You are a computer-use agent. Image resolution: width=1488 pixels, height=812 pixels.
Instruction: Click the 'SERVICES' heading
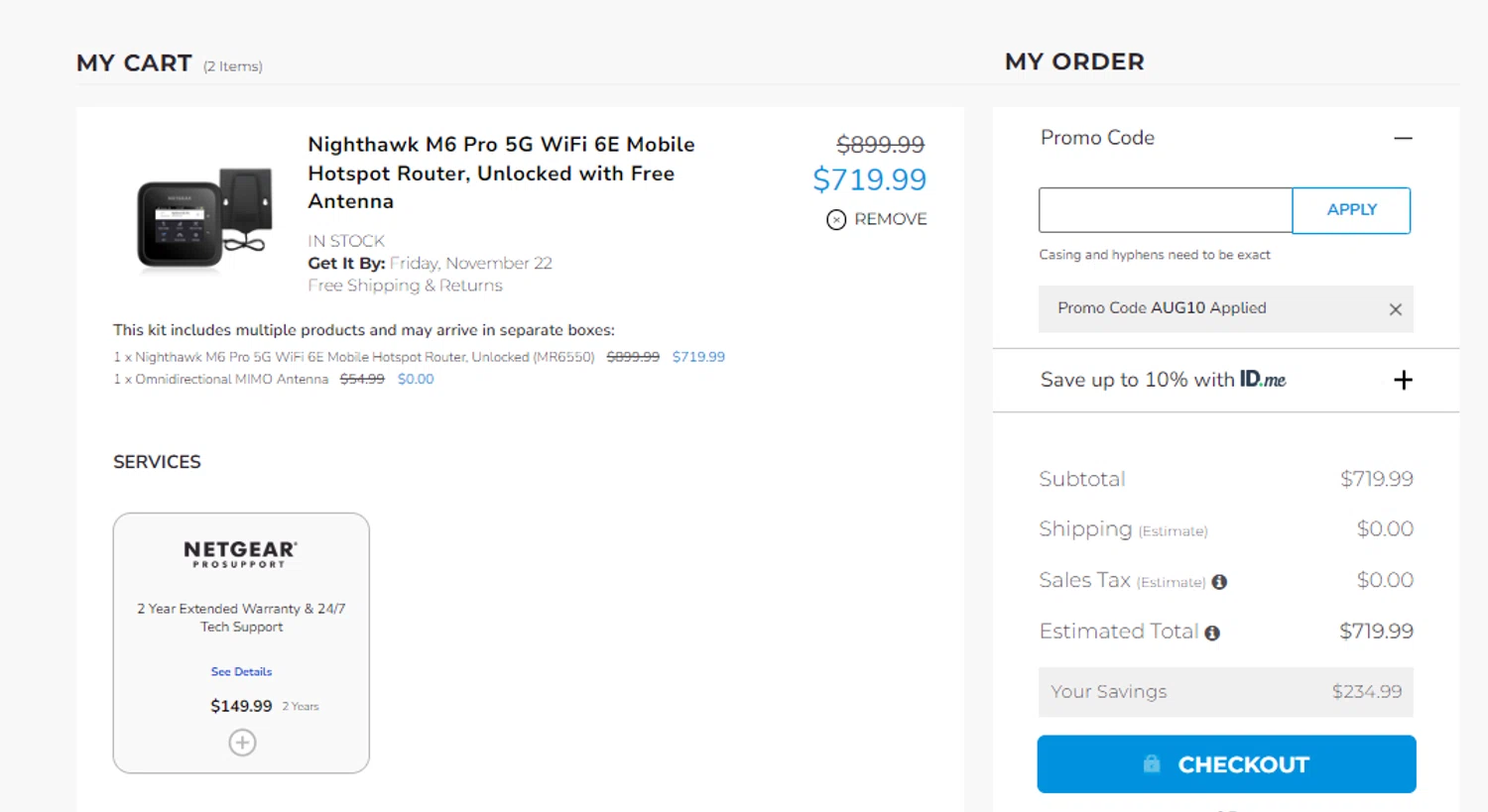[157, 462]
